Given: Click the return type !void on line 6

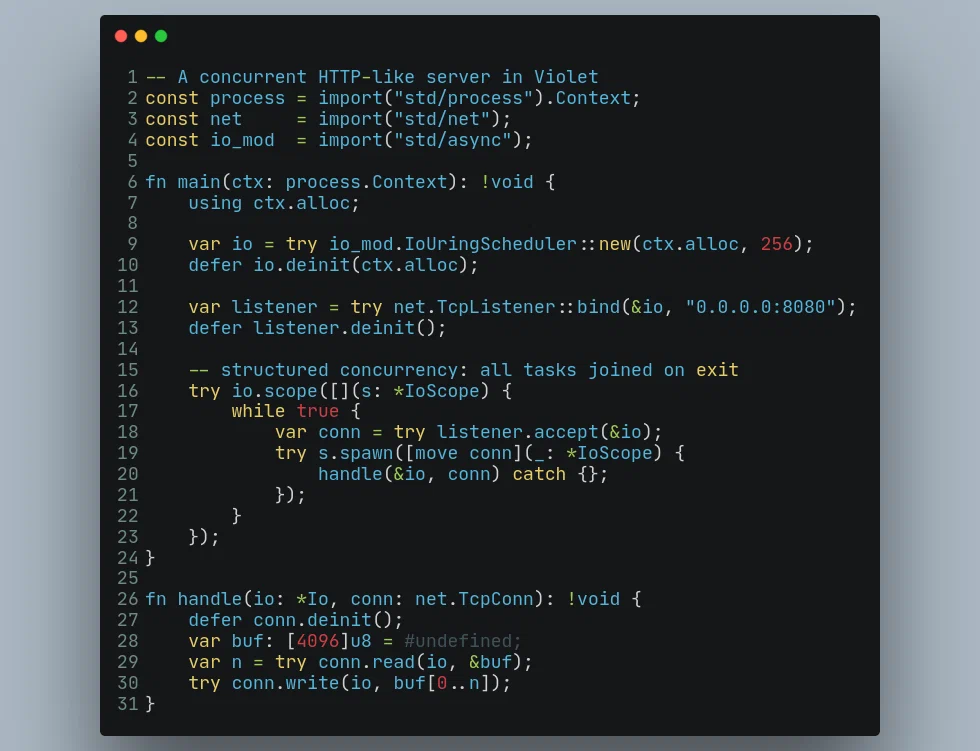Looking at the screenshot, I should click(507, 182).
